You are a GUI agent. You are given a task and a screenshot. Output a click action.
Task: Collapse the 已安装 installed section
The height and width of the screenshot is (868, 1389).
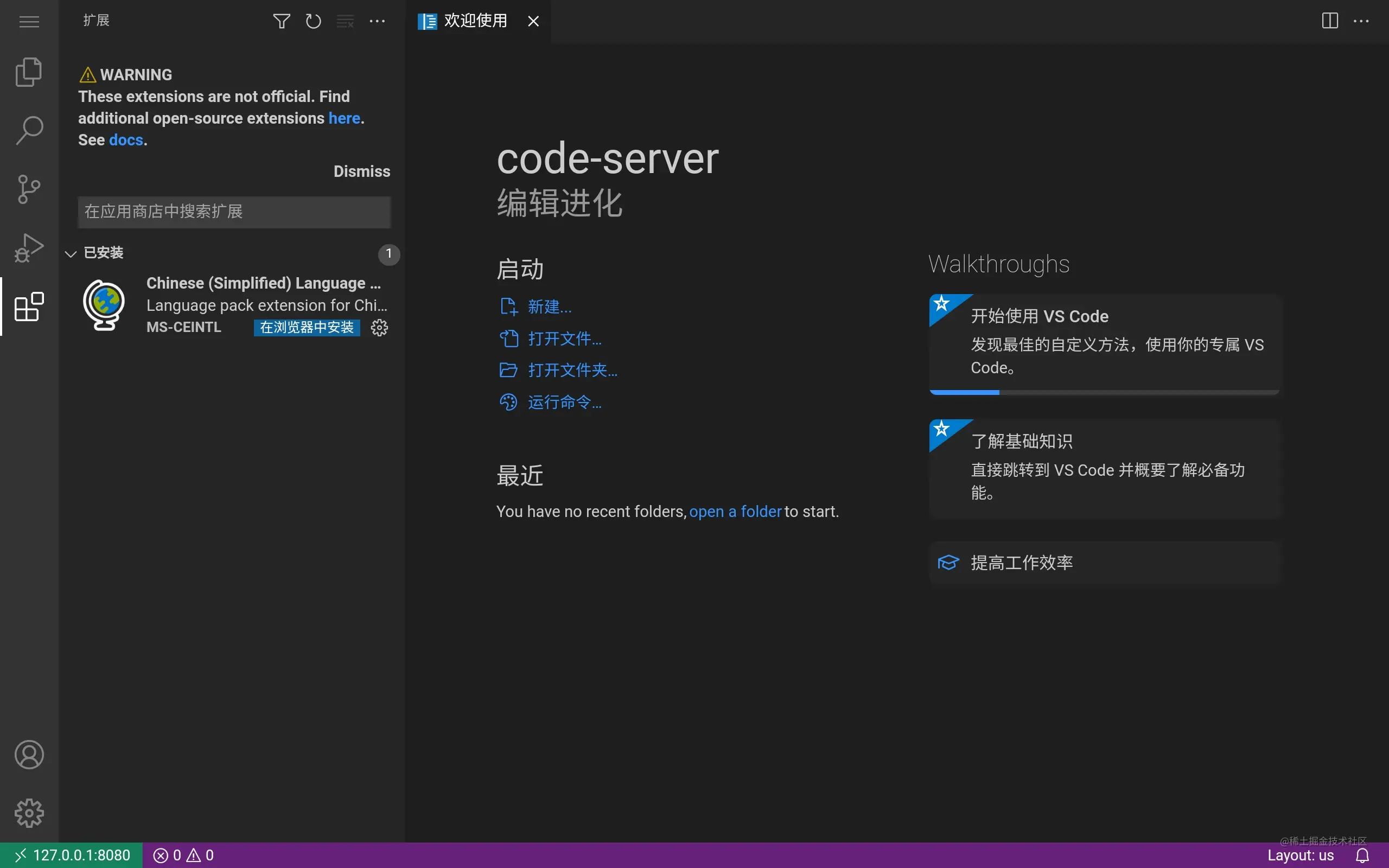tap(71, 253)
